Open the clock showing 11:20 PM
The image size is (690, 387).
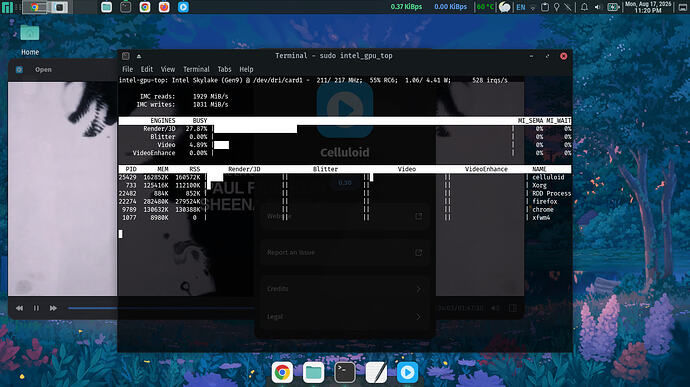point(648,7)
